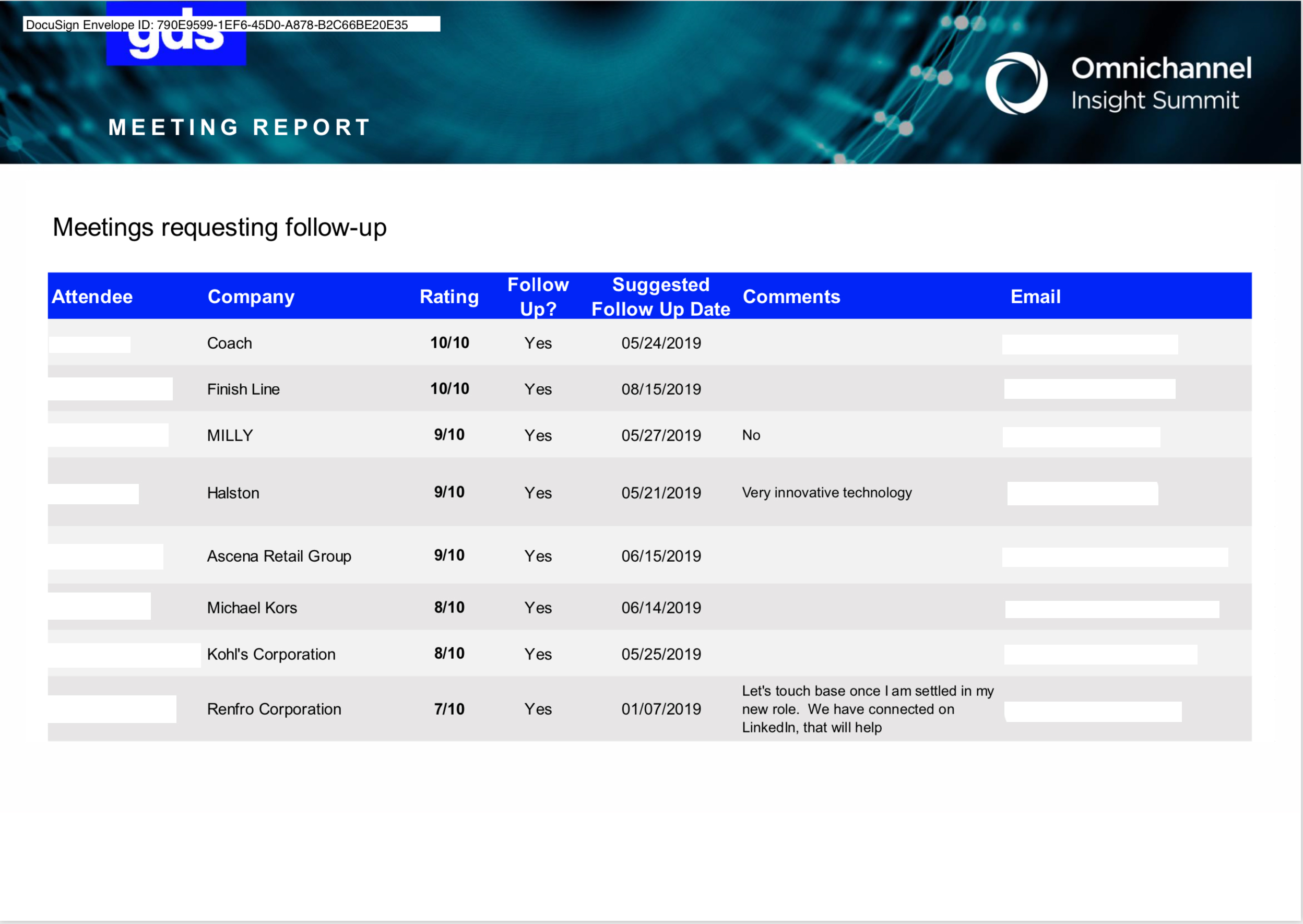
Task: Click the follow-up date 05/25/2019
Action: tap(661, 654)
